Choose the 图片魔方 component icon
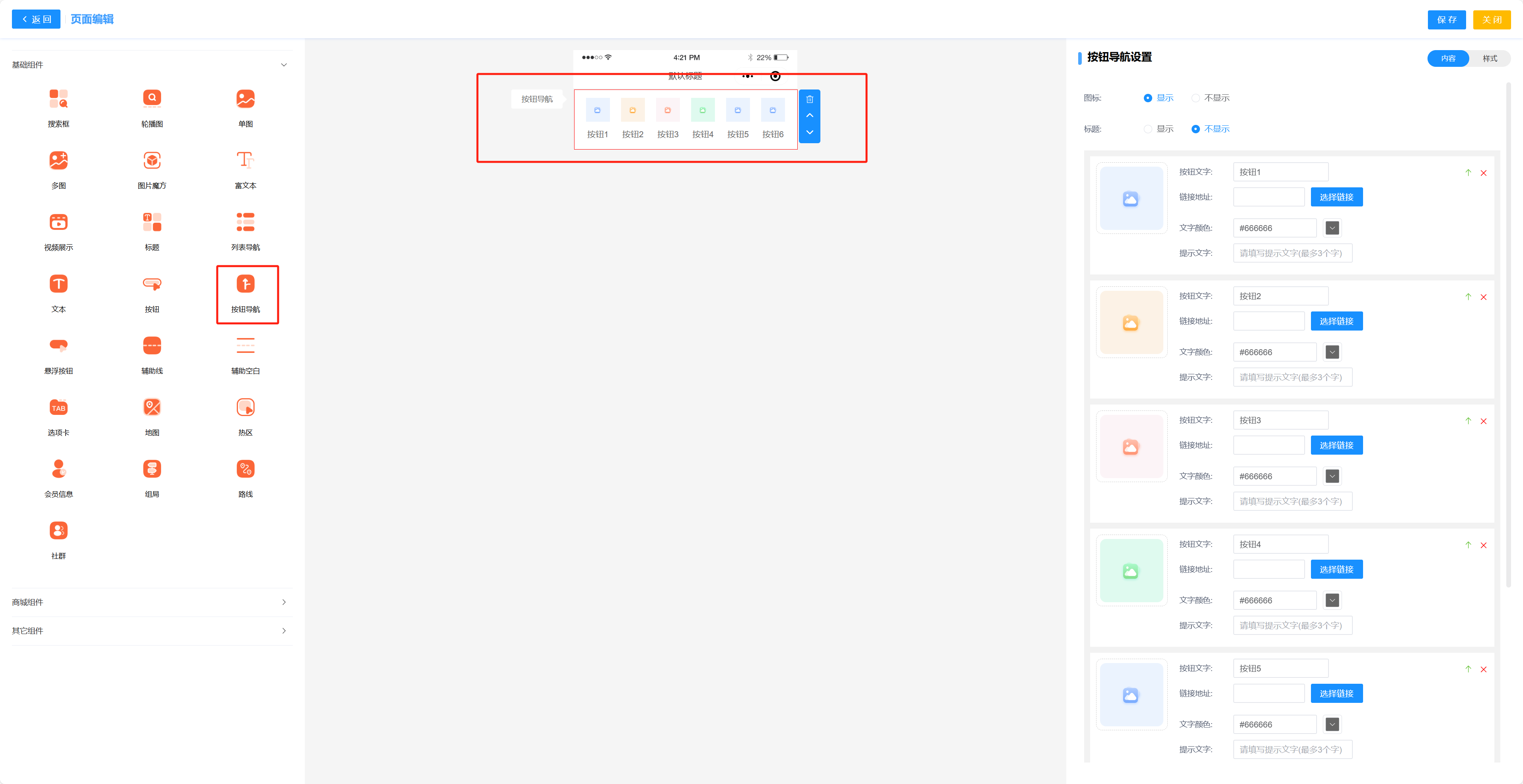 pyautogui.click(x=152, y=160)
